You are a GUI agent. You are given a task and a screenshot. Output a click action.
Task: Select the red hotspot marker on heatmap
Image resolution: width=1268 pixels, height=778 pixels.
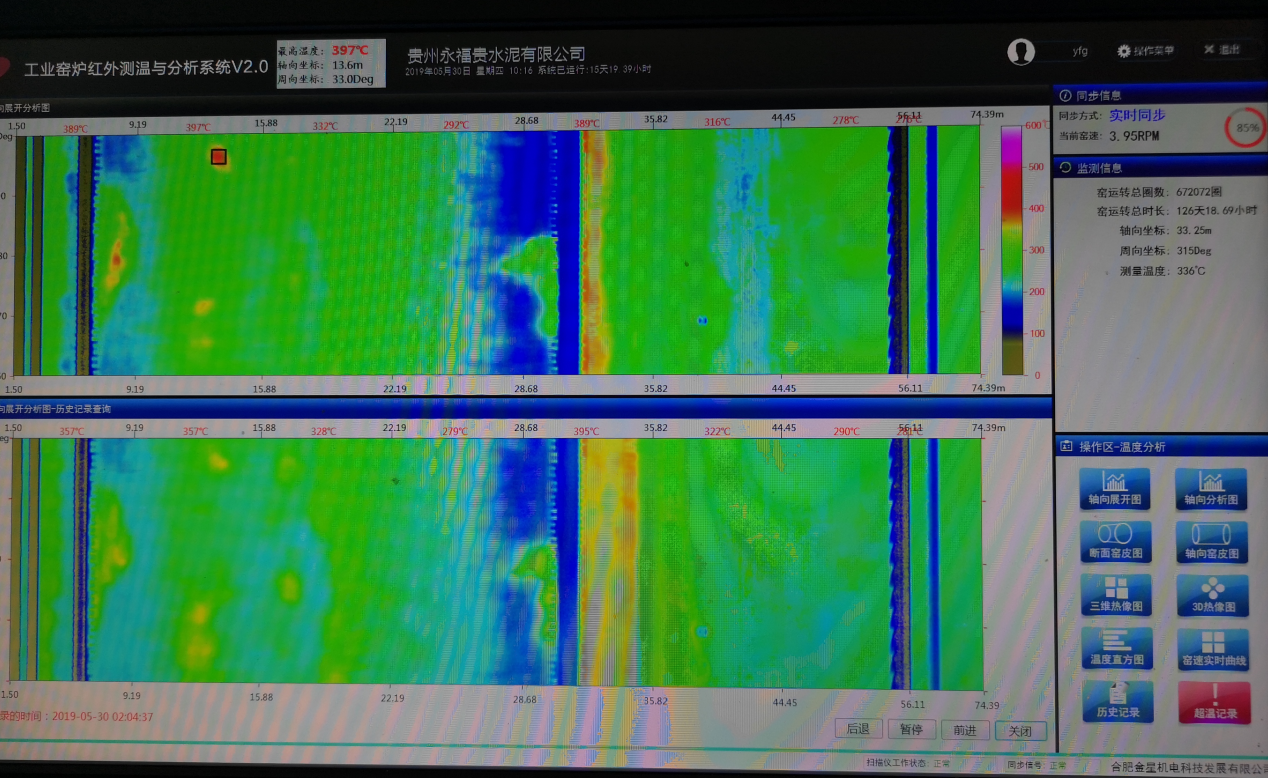[x=219, y=156]
